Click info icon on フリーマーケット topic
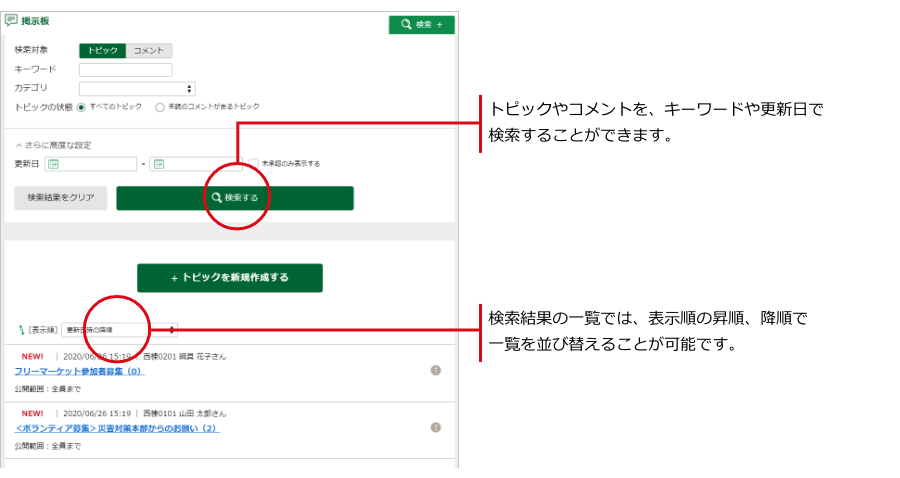This screenshot has height=478, width=900. 436,370
